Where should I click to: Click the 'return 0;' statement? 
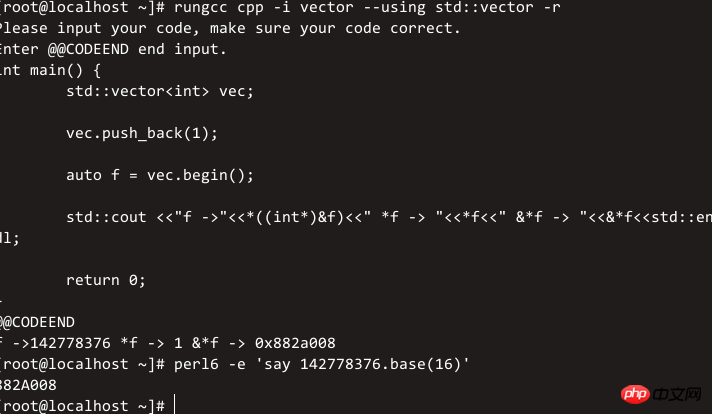click(106, 280)
